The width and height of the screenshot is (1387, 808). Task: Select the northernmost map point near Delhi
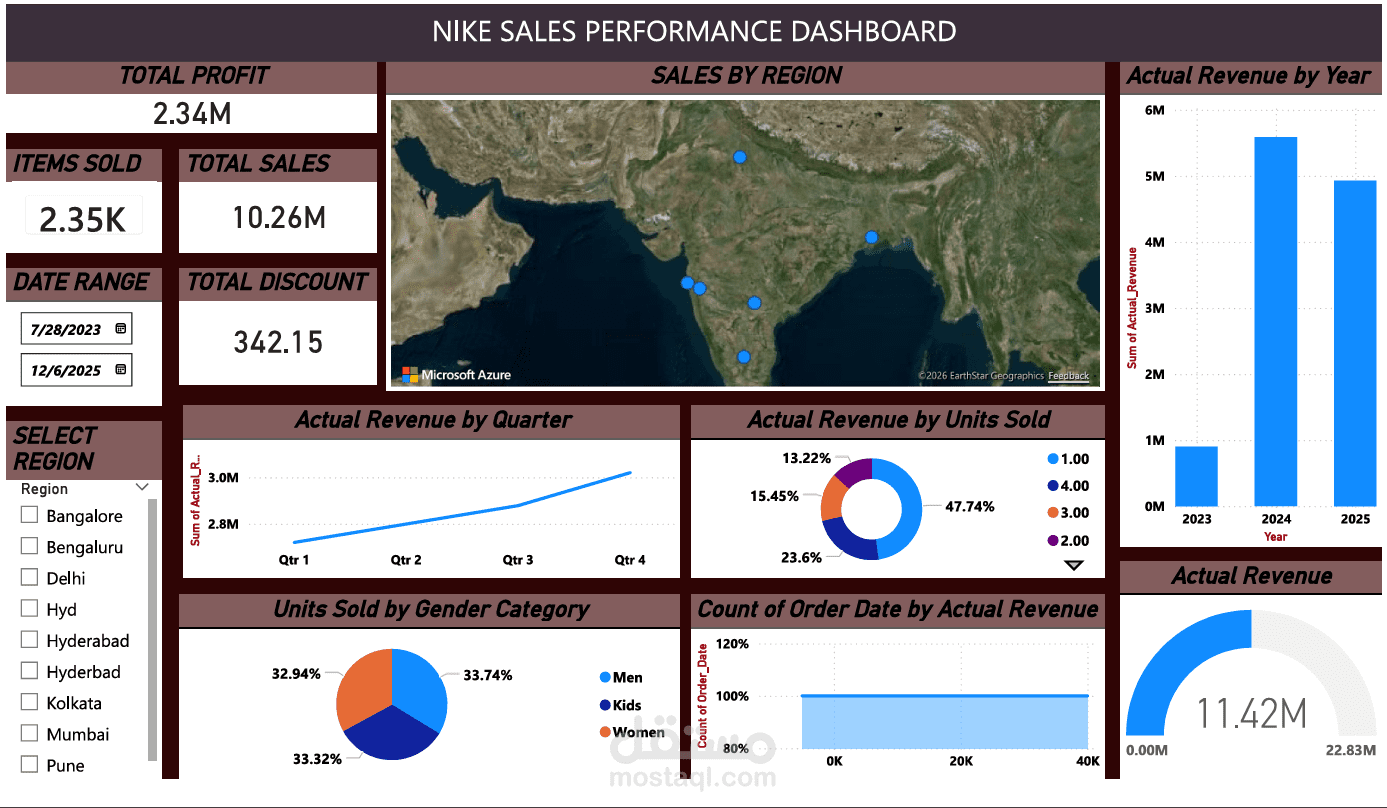pyautogui.click(x=740, y=157)
